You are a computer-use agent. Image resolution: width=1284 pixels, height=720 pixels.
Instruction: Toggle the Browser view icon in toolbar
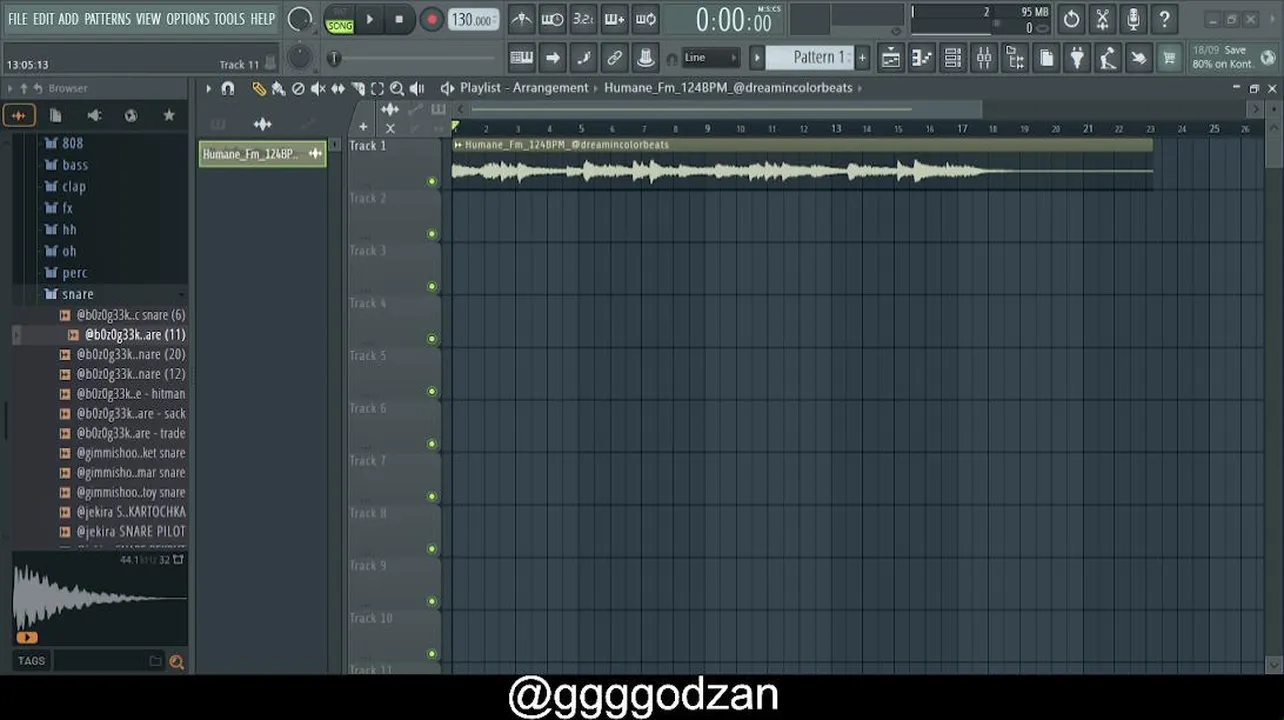click(1014, 58)
